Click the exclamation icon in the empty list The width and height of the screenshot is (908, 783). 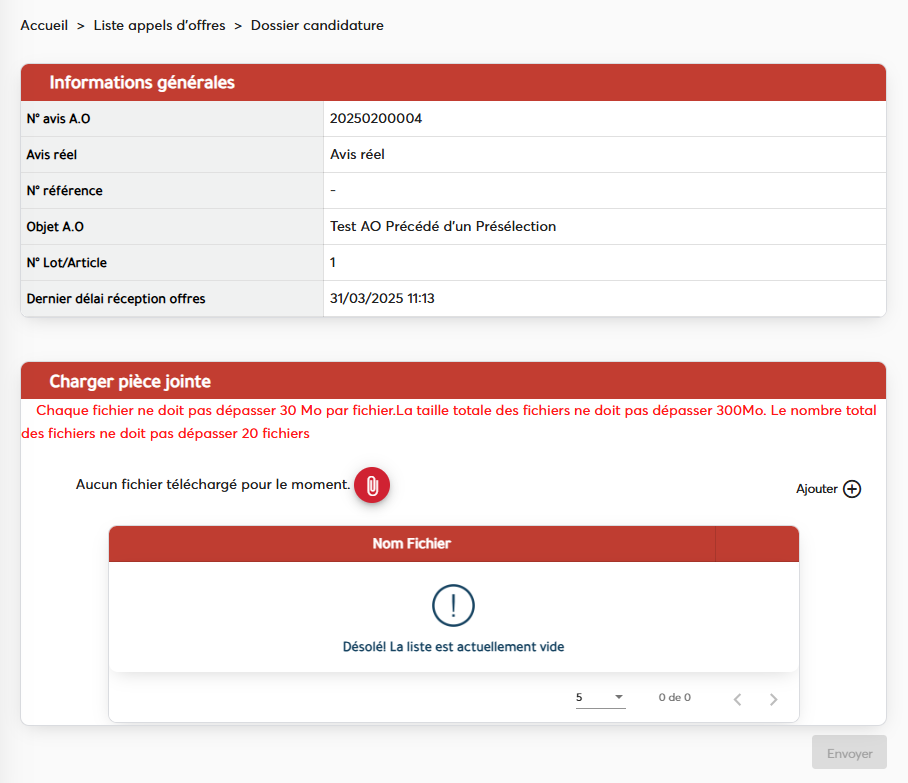point(453,605)
